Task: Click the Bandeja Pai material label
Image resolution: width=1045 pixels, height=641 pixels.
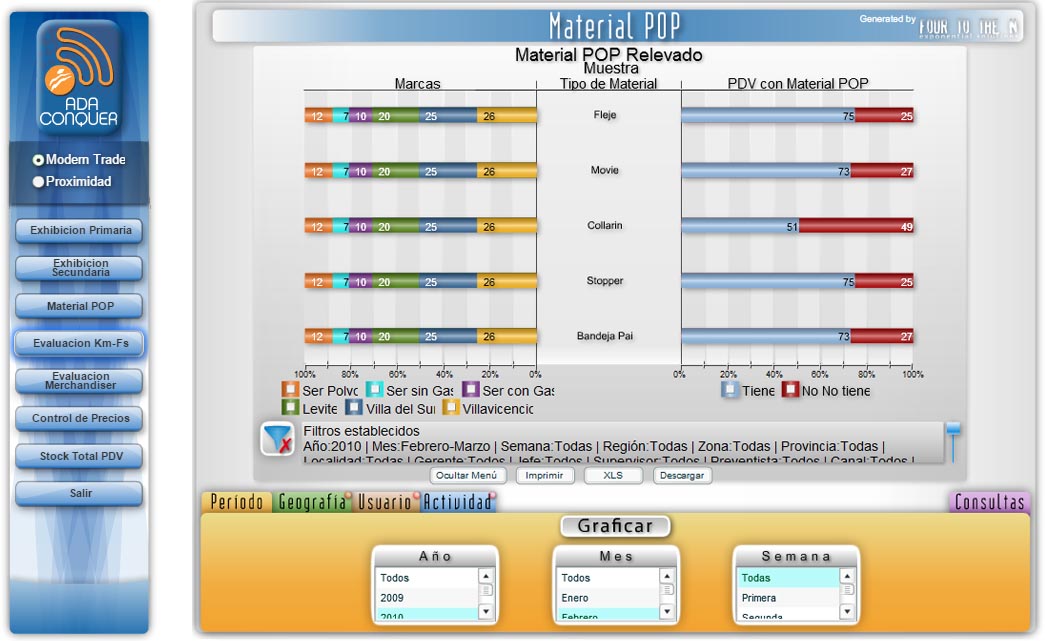Action: (x=605, y=336)
